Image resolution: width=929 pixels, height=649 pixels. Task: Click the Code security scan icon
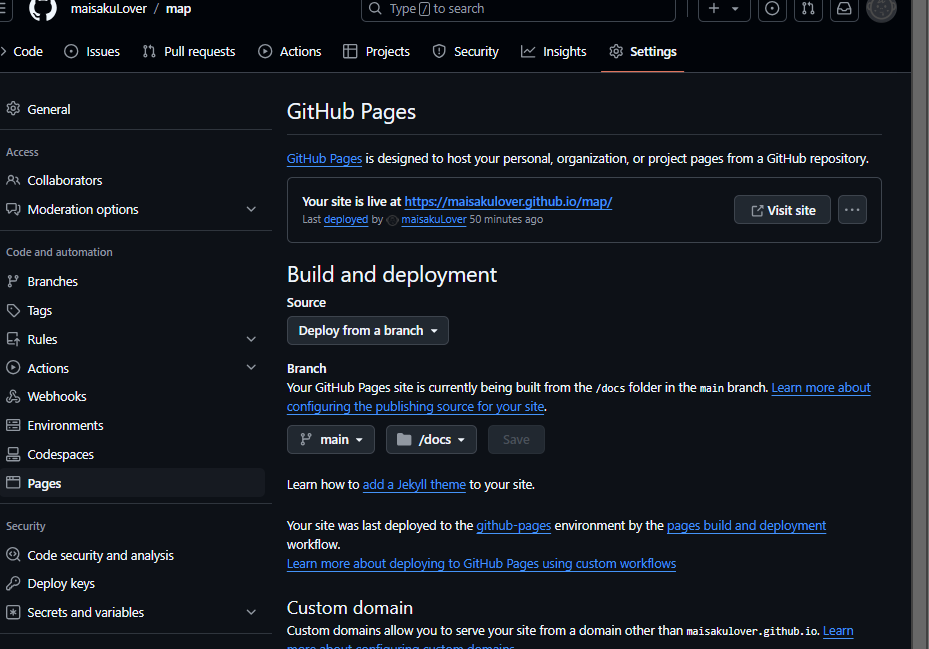[x=13, y=555]
